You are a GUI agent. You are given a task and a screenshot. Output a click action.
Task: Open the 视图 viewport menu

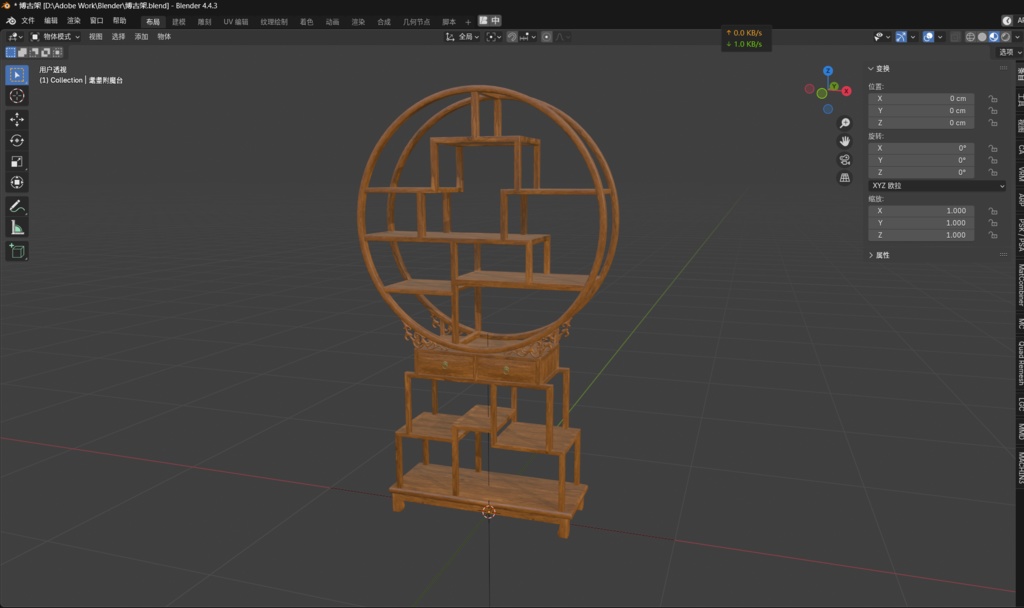(95, 37)
